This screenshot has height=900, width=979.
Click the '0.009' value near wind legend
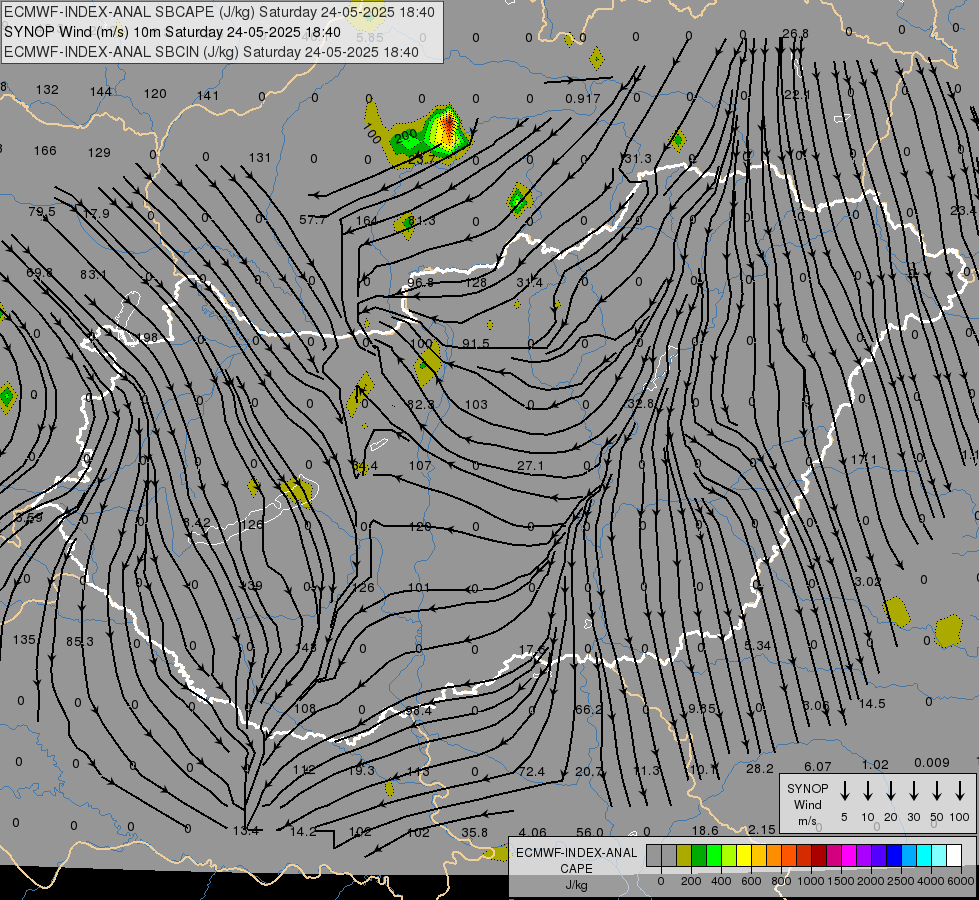(932, 763)
